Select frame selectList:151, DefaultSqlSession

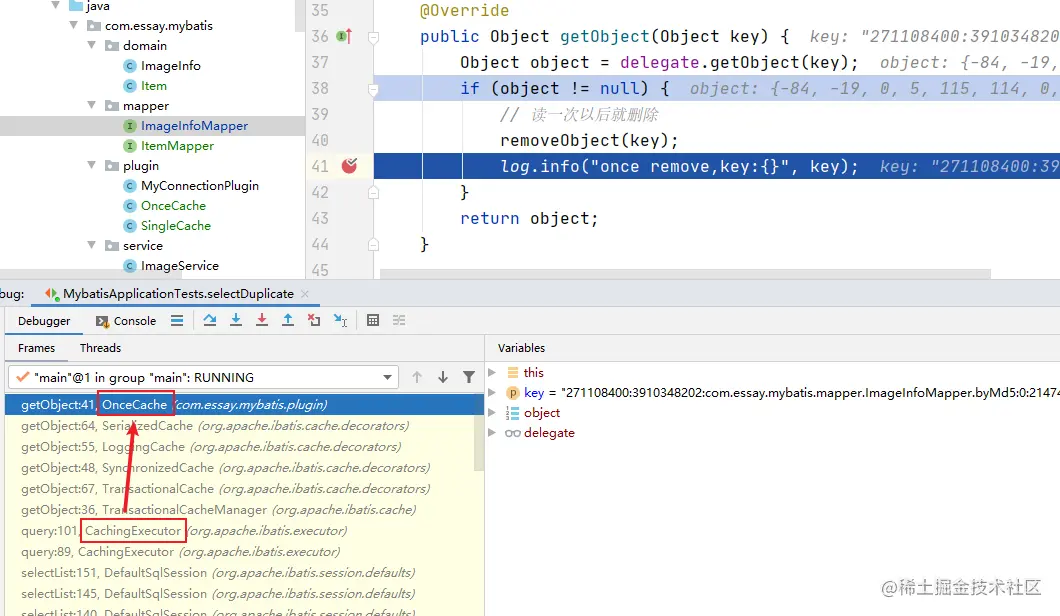click(x=244, y=573)
